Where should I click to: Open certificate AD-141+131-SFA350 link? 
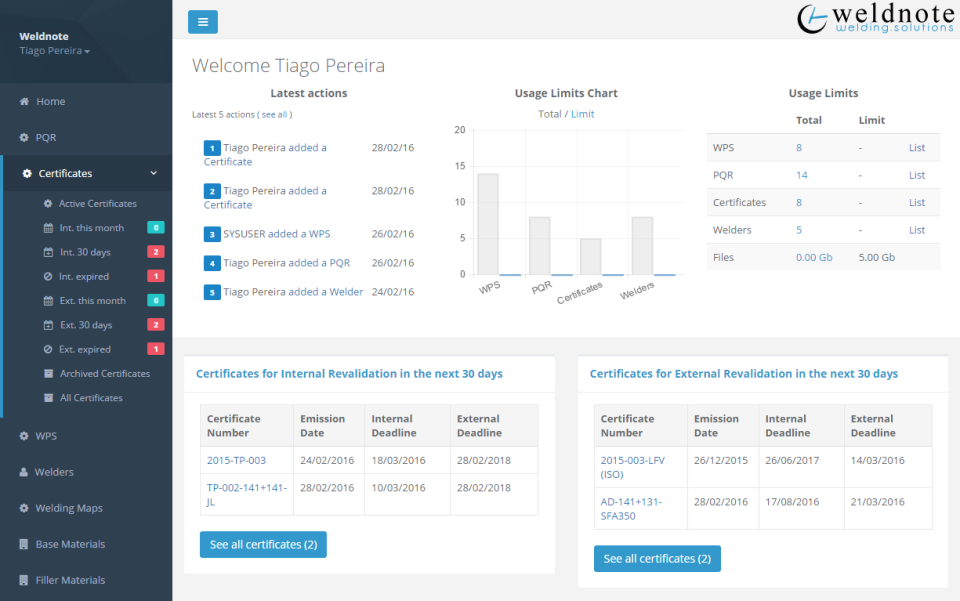(x=631, y=509)
